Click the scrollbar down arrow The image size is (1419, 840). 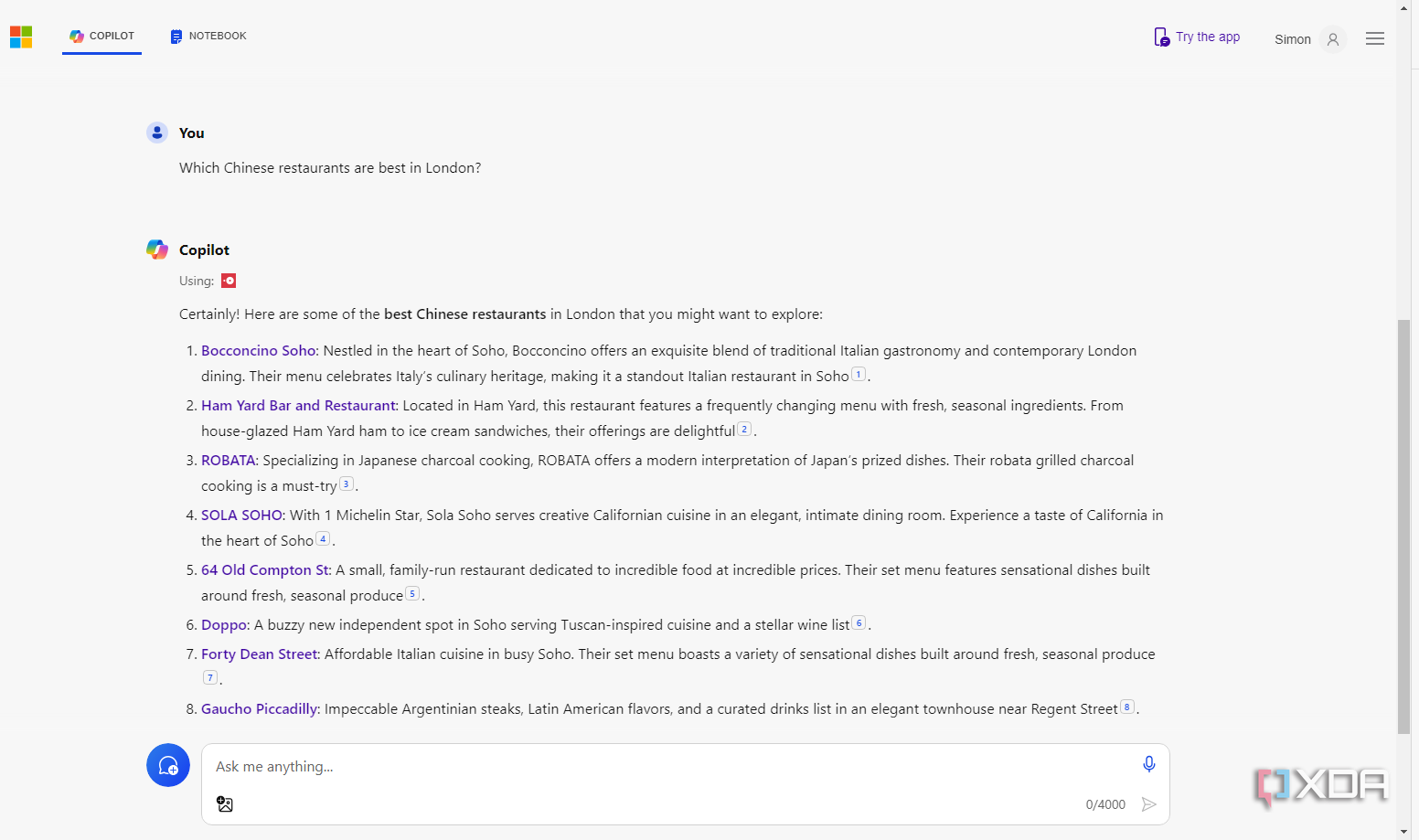(x=1403, y=832)
